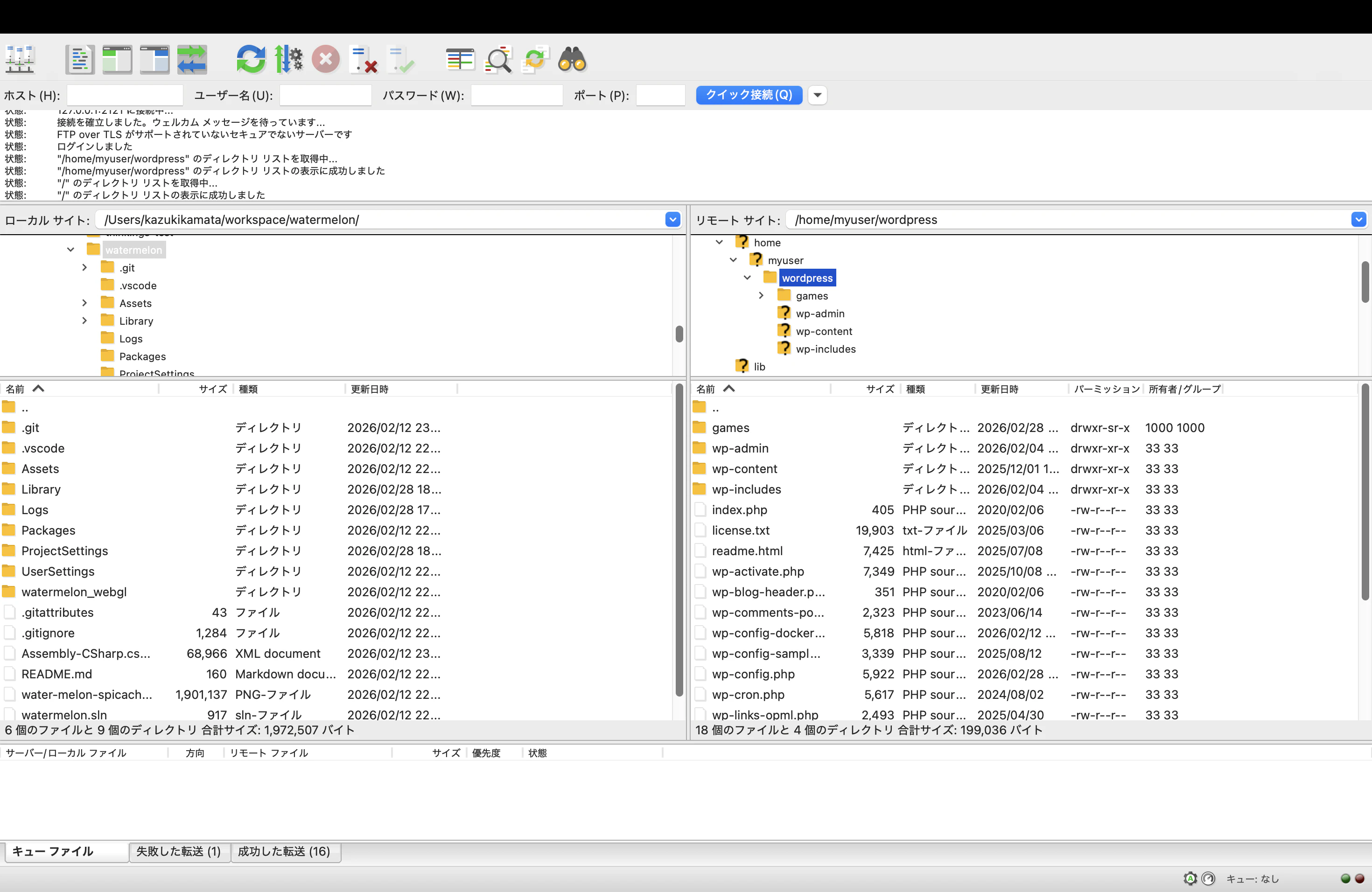The width and height of the screenshot is (1372, 892).
Task: Select wp-content in the remote tree
Action: pyautogui.click(x=824, y=331)
